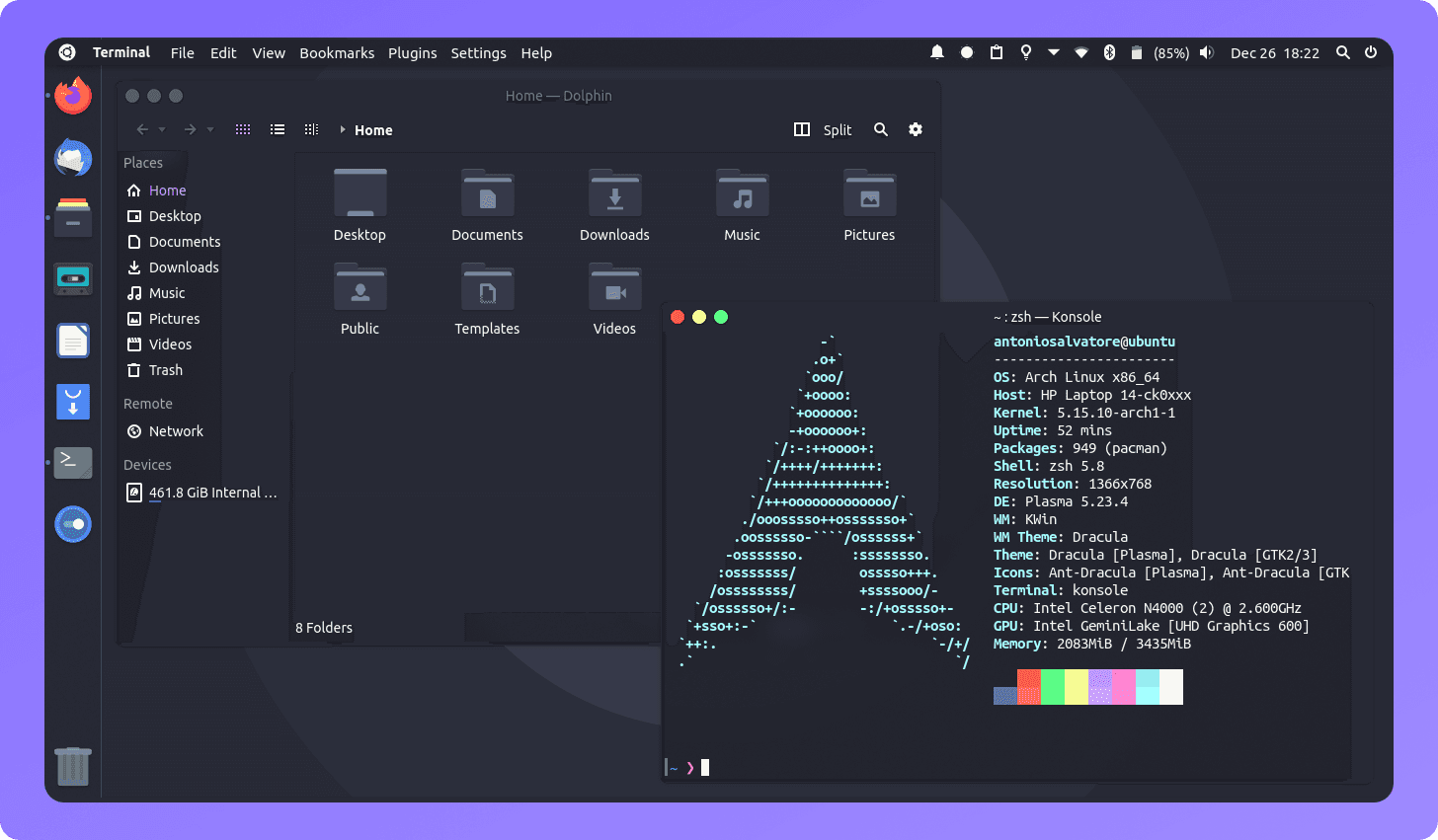Viewport: 1438px width, 840px height.
Task: Select the Desktop folder in Dolphin
Action: [x=359, y=204]
